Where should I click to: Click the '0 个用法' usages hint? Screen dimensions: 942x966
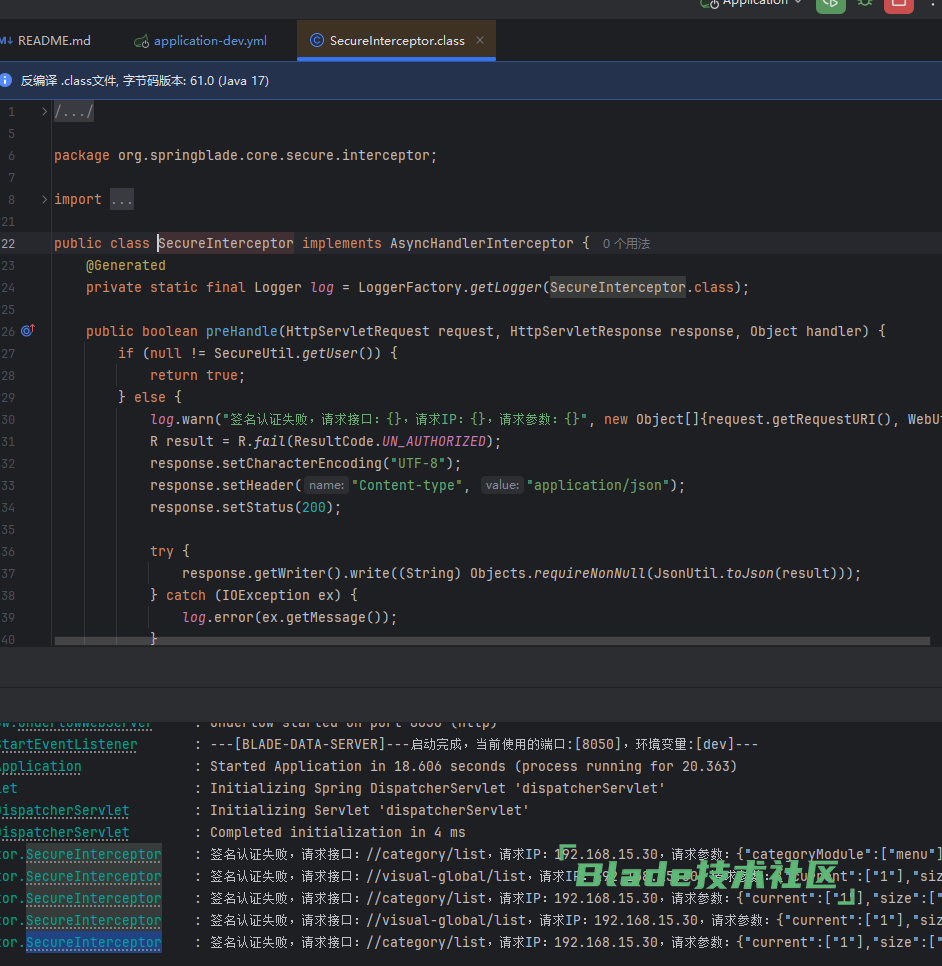626,243
